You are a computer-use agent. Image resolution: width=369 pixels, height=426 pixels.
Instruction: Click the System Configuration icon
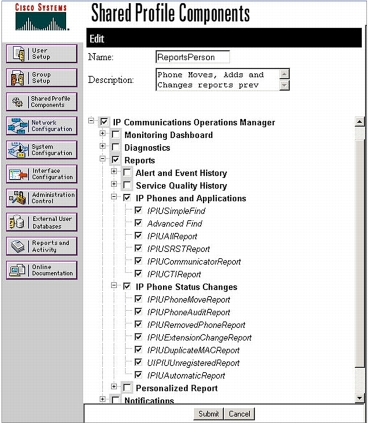18,150
